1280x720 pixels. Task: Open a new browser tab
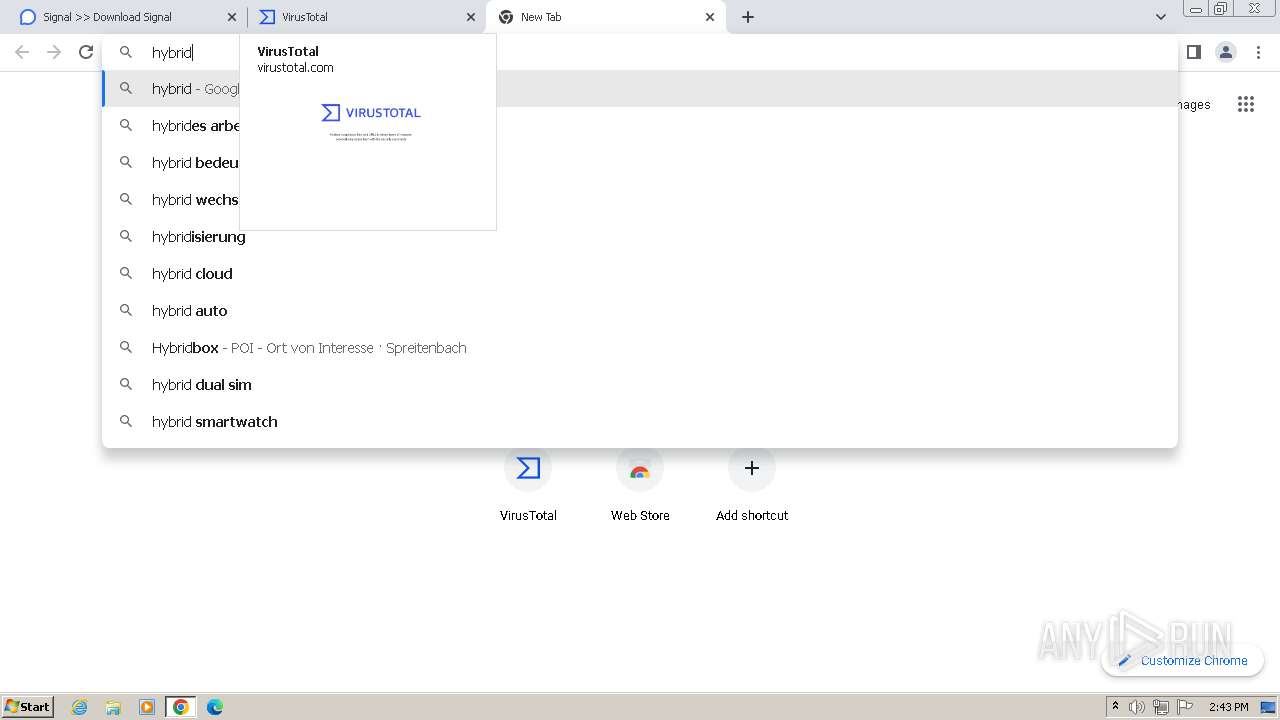point(748,17)
